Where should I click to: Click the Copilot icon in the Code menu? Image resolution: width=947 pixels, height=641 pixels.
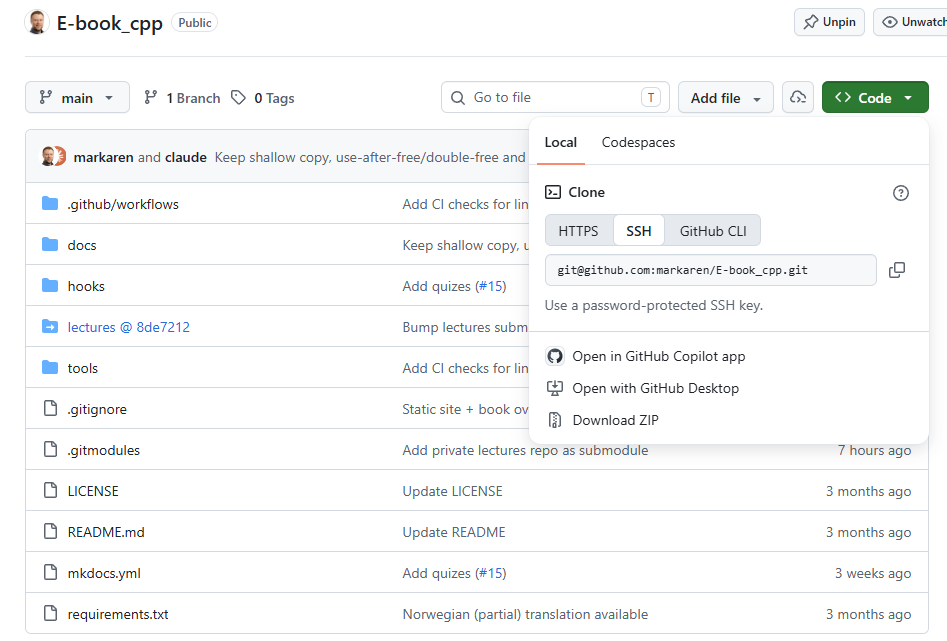pyautogui.click(x=554, y=356)
